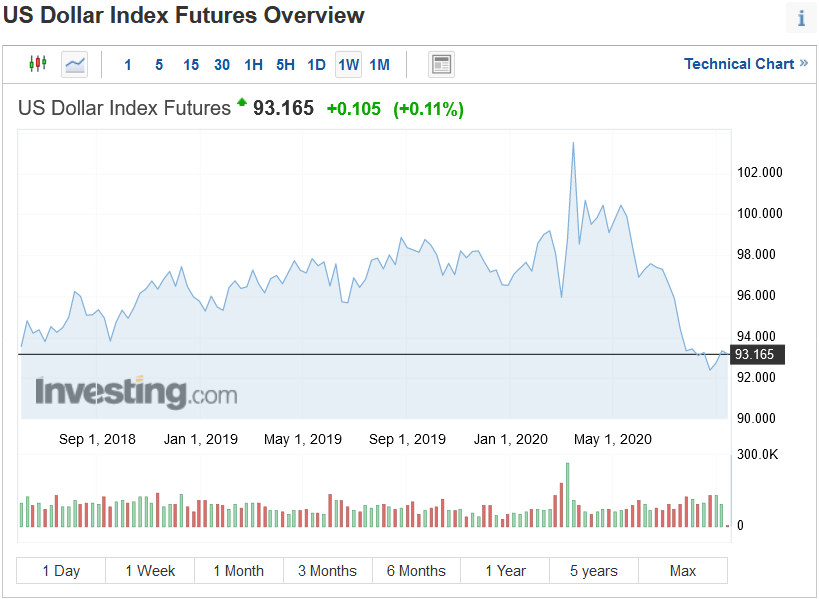Select the 5H interval

285,65
